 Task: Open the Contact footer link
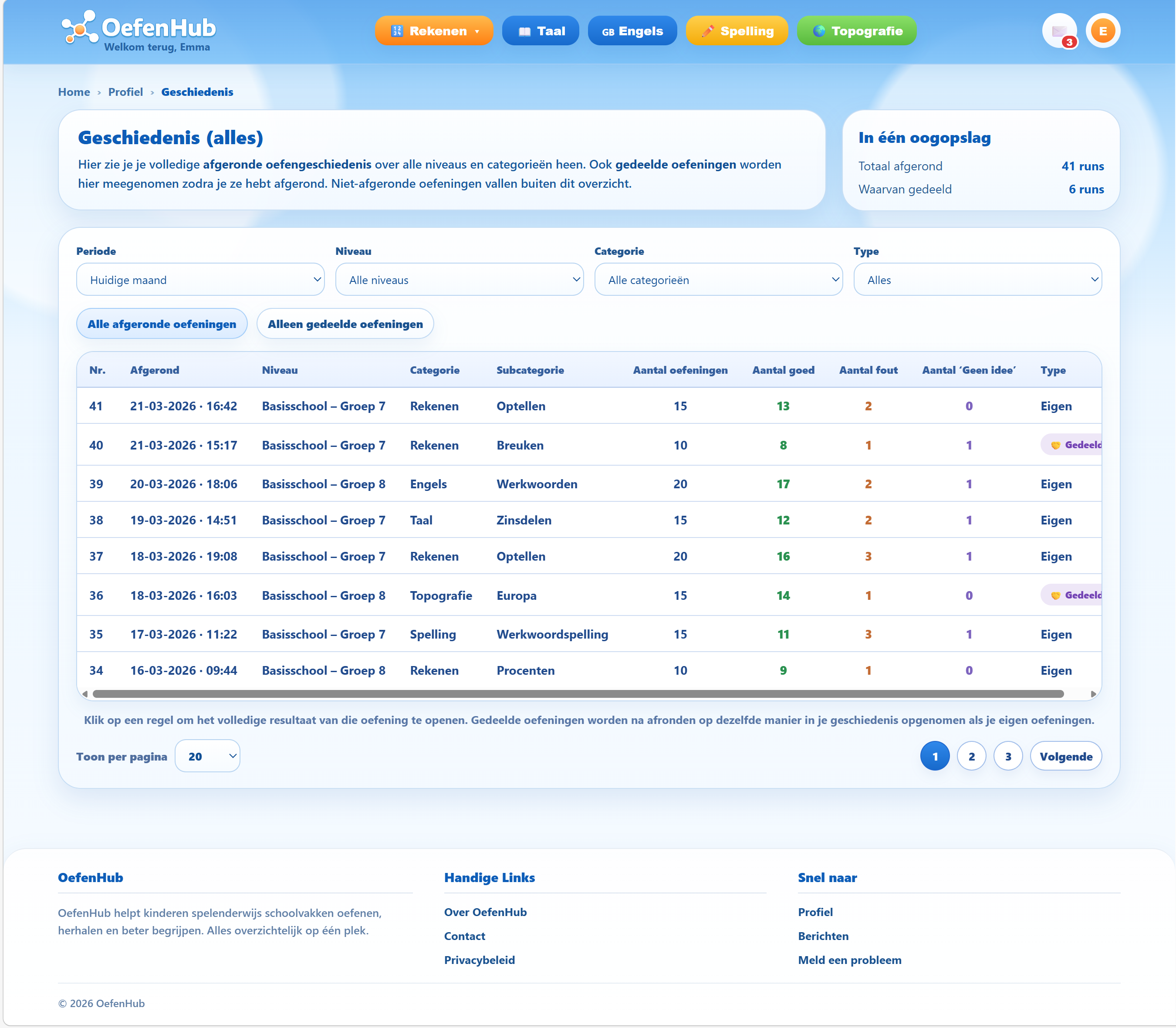[465, 936]
